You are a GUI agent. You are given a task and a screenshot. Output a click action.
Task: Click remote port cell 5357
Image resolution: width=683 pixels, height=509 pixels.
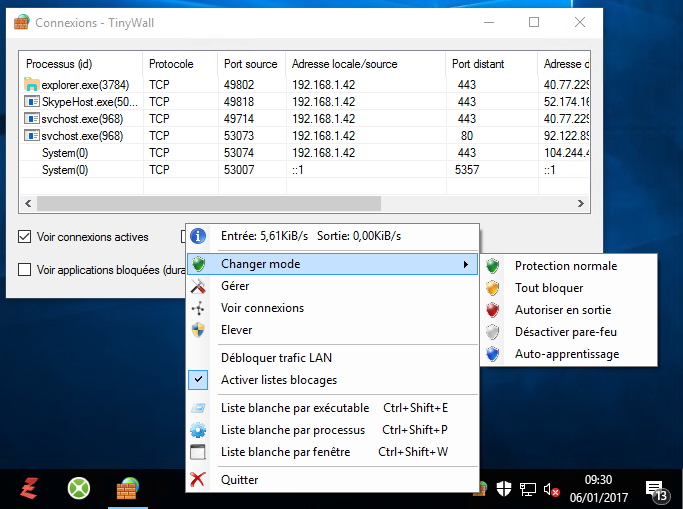point(467,170)
